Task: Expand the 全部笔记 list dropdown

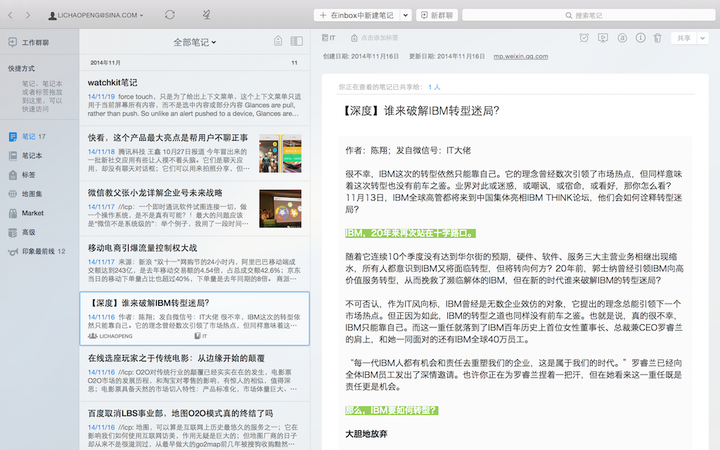Action: [x=195, y=42]
